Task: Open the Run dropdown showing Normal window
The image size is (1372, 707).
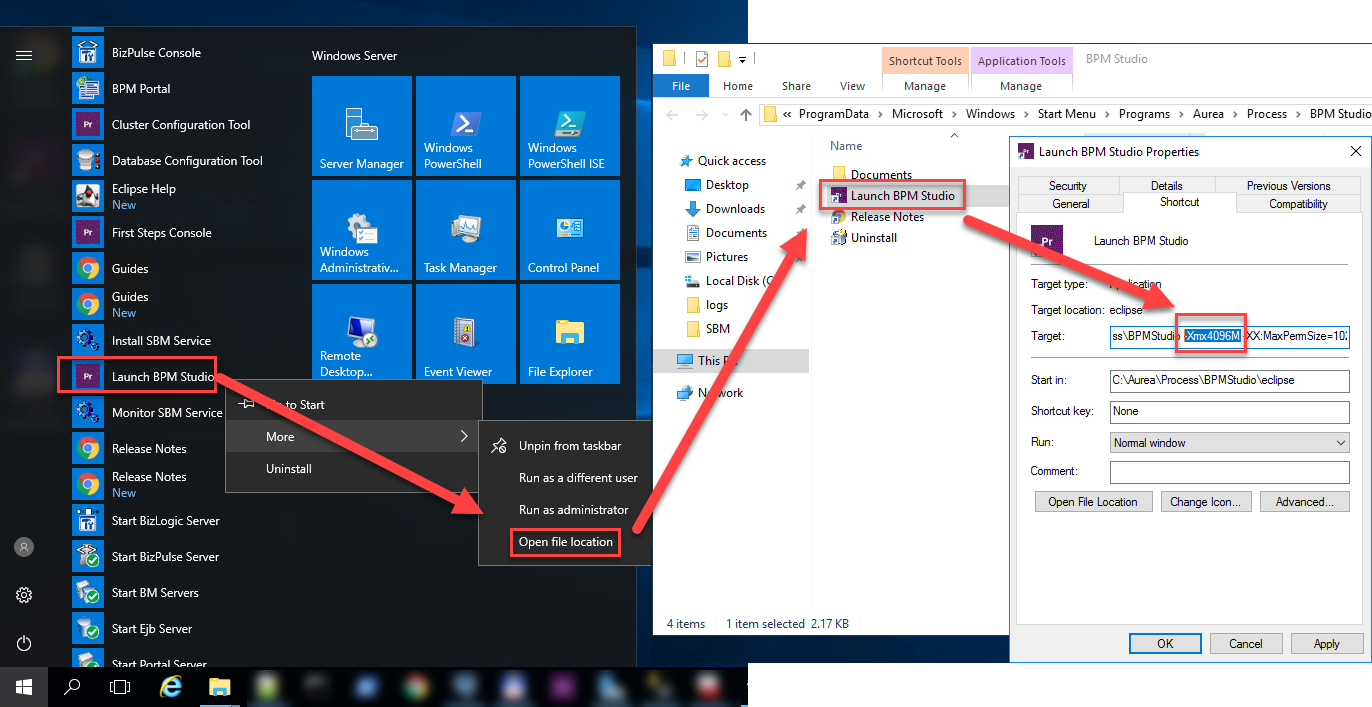Action: 1230,442
